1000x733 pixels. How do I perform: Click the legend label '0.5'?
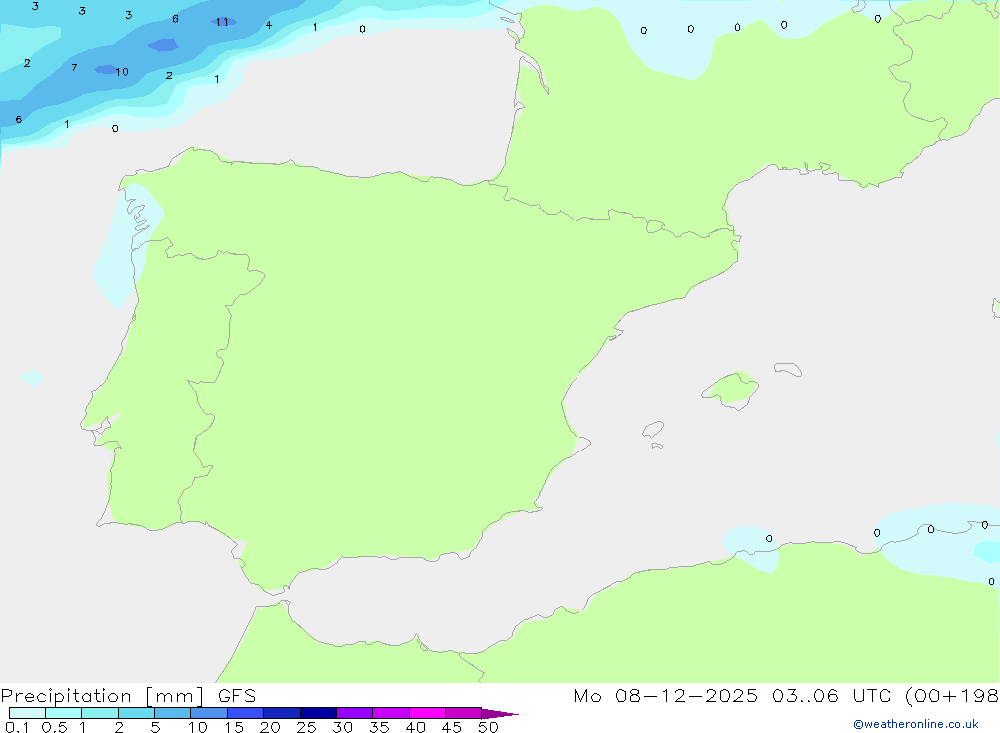coord(55,727)
